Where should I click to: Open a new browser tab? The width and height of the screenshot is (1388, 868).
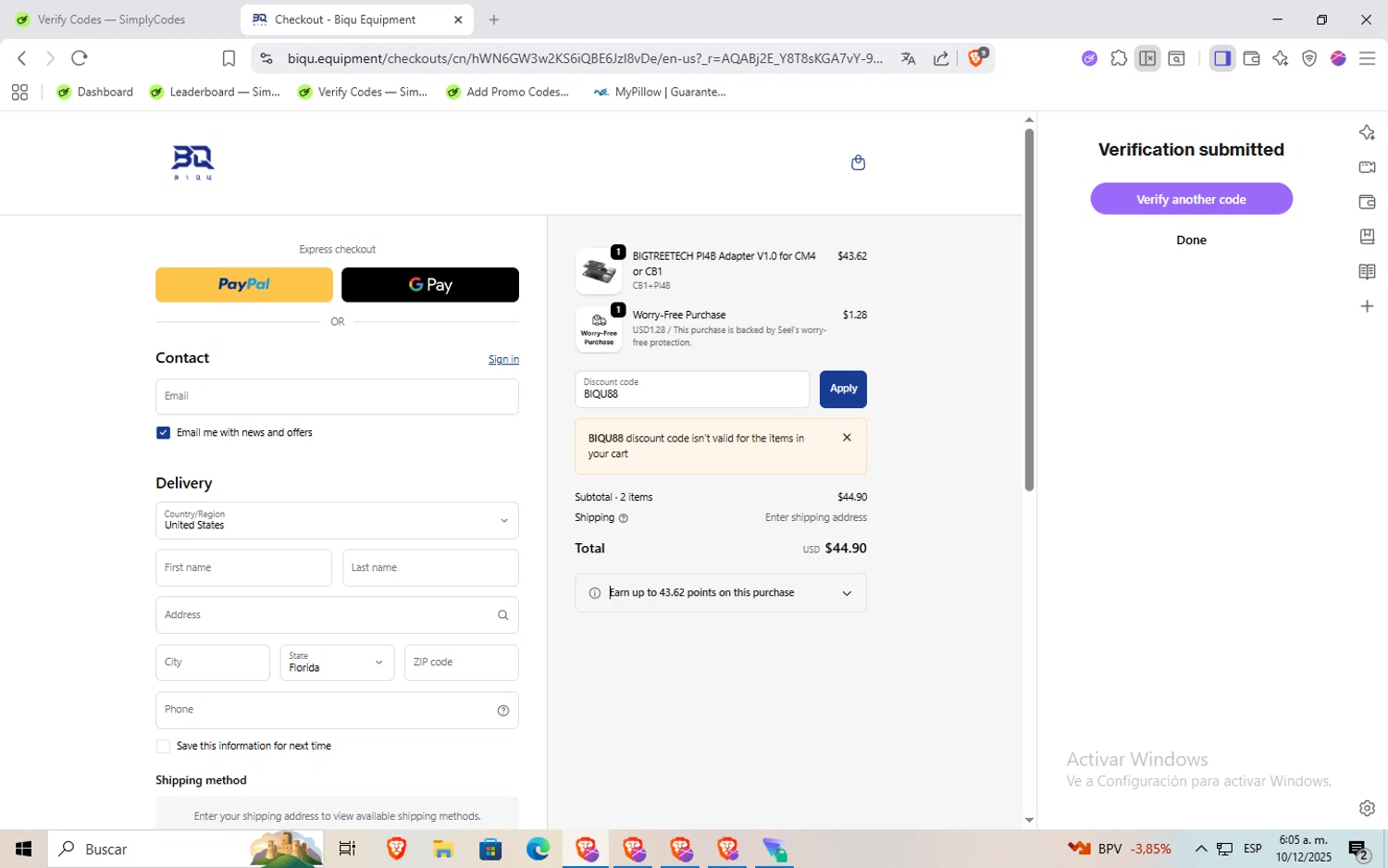[x=494, y=19]
